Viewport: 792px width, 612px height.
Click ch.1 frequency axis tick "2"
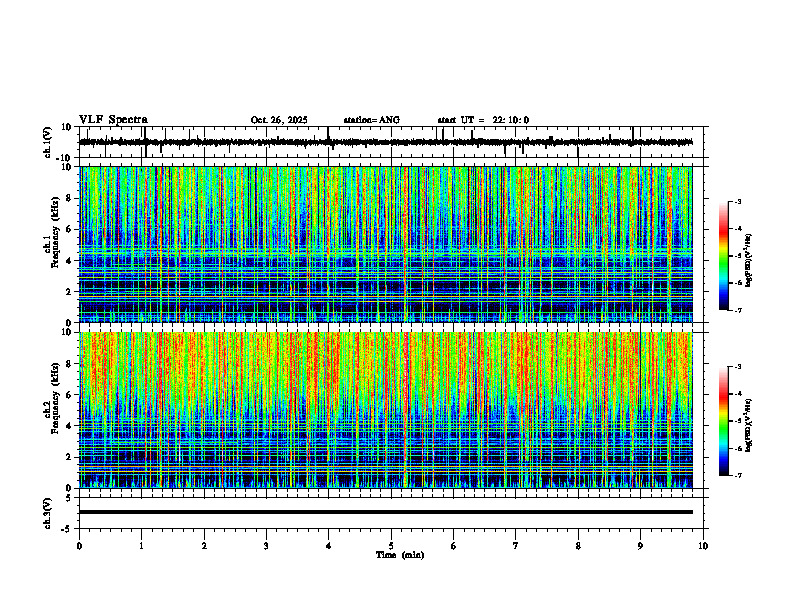click(69, 292)
